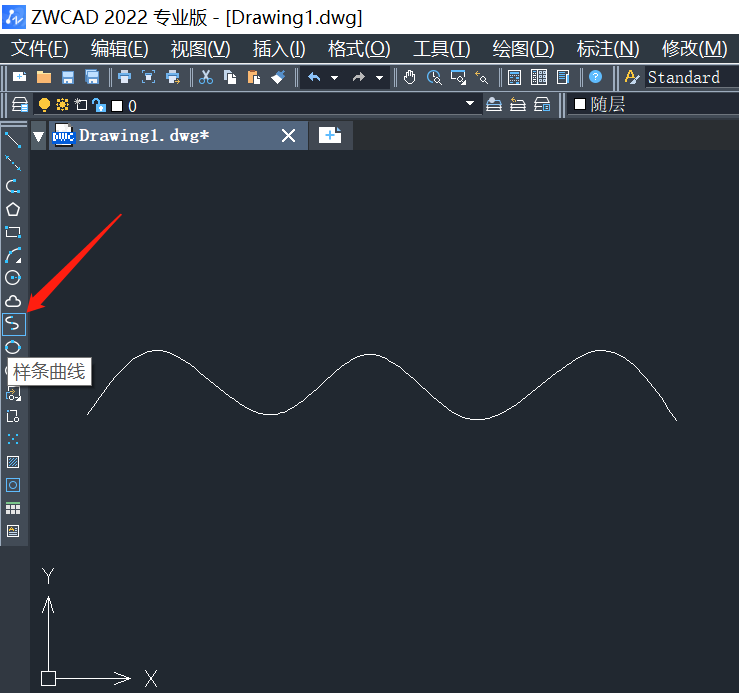Select the Table tool
739x693 pixels.
pos(13,508)
